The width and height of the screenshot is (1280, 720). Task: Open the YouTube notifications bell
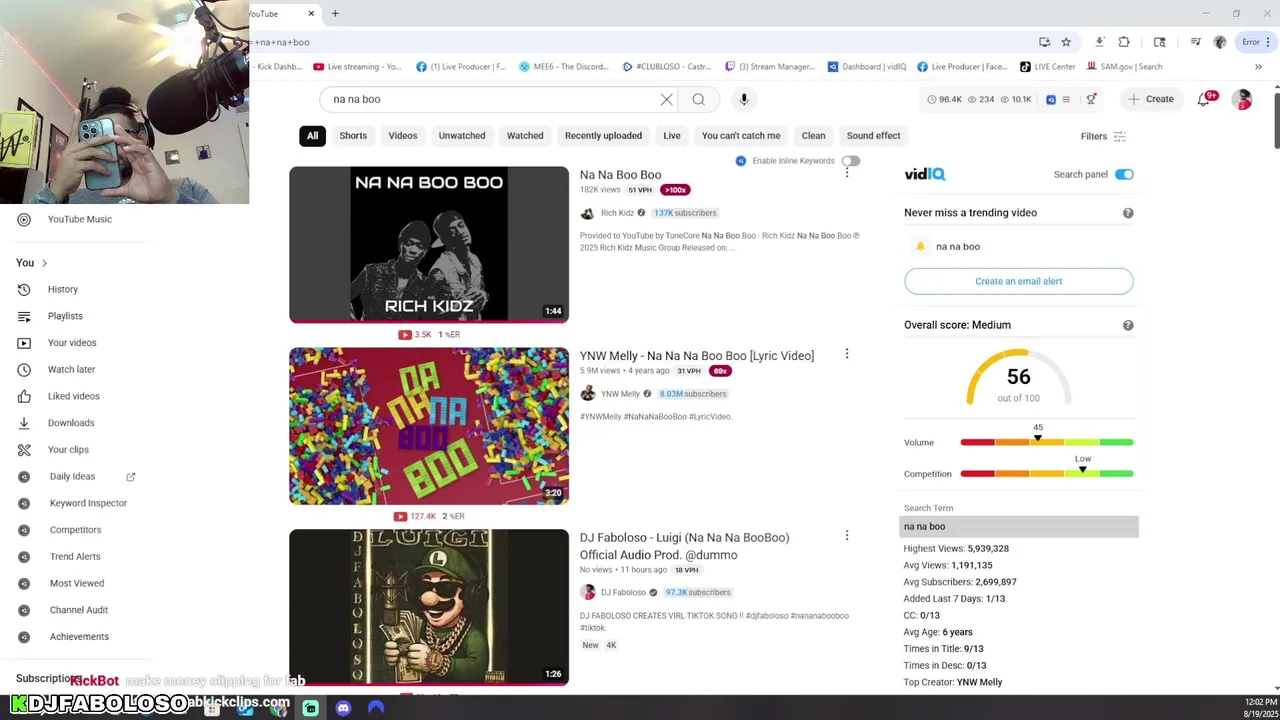(1204, 99)
